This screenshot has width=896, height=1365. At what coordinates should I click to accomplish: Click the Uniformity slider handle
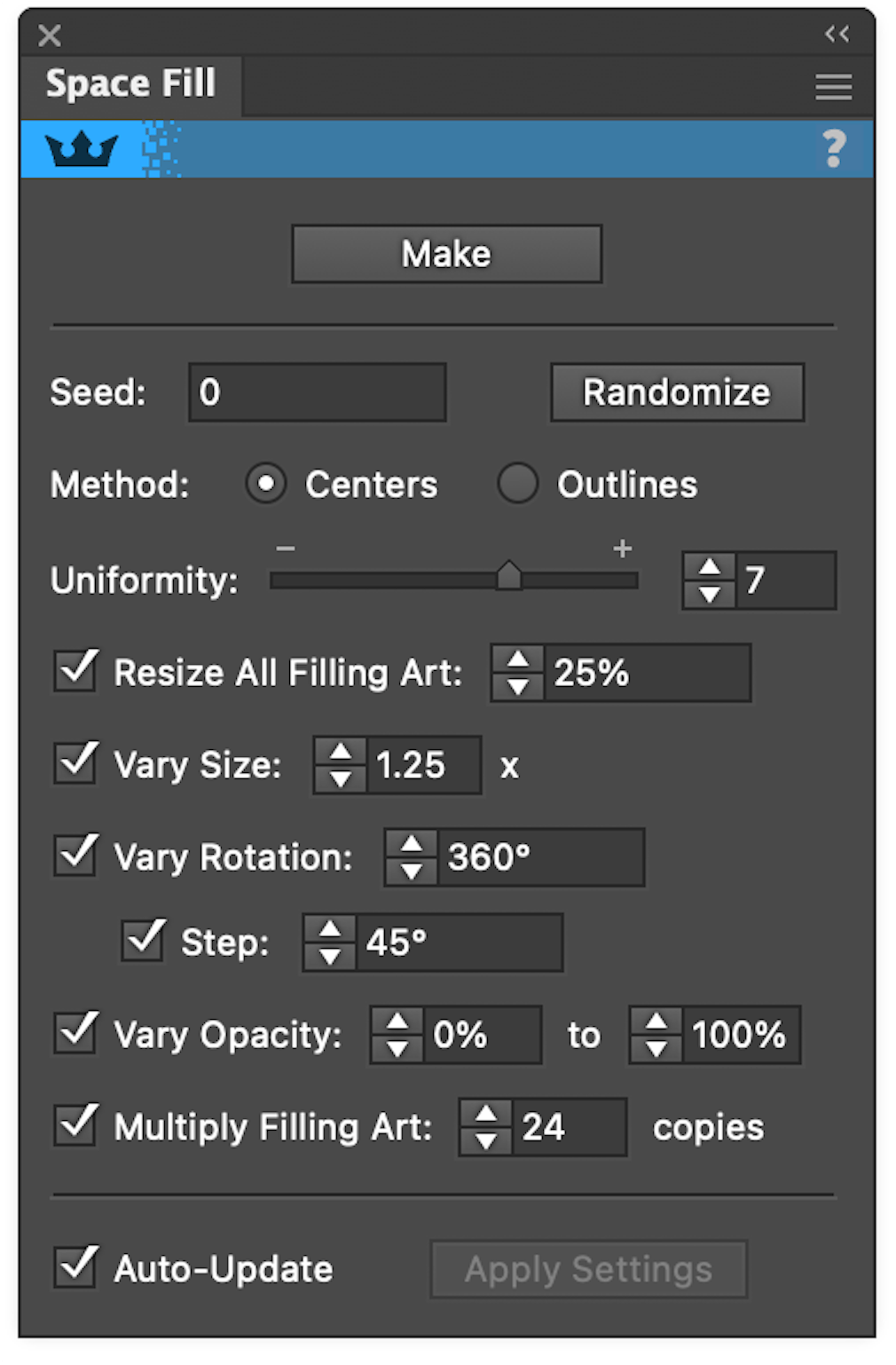[511, 575]
